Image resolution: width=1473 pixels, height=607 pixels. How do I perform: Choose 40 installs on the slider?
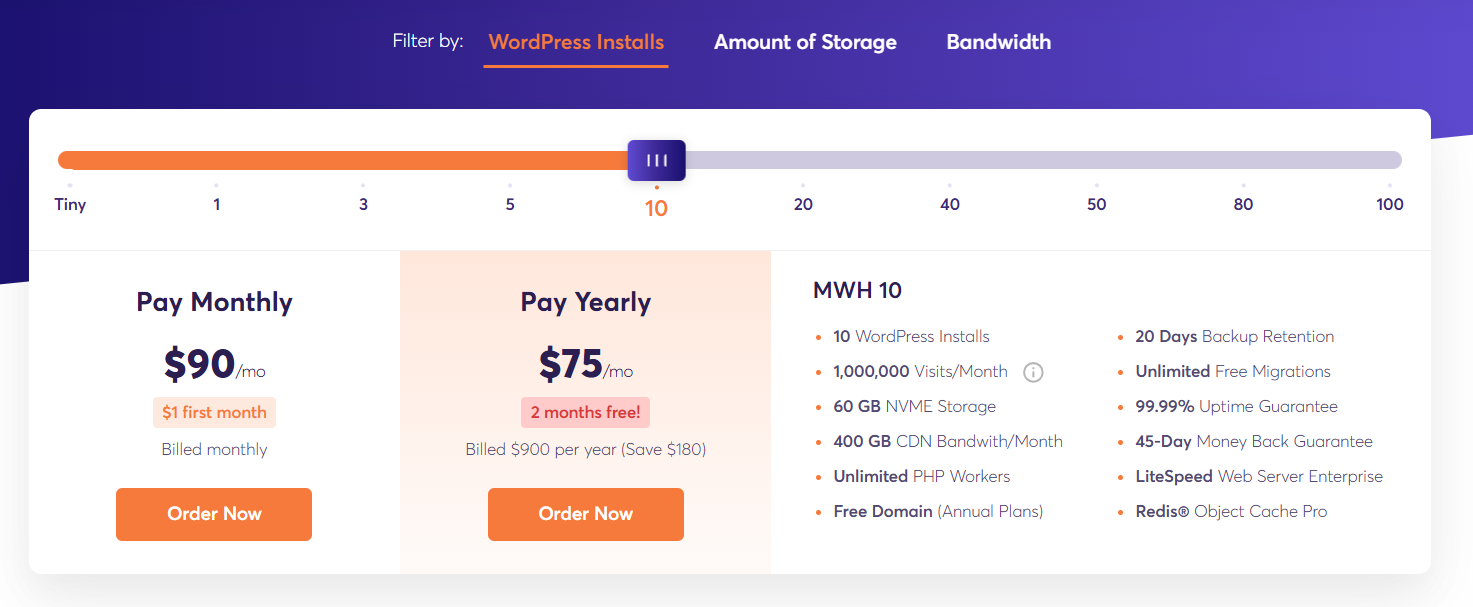tap(950, 204)
